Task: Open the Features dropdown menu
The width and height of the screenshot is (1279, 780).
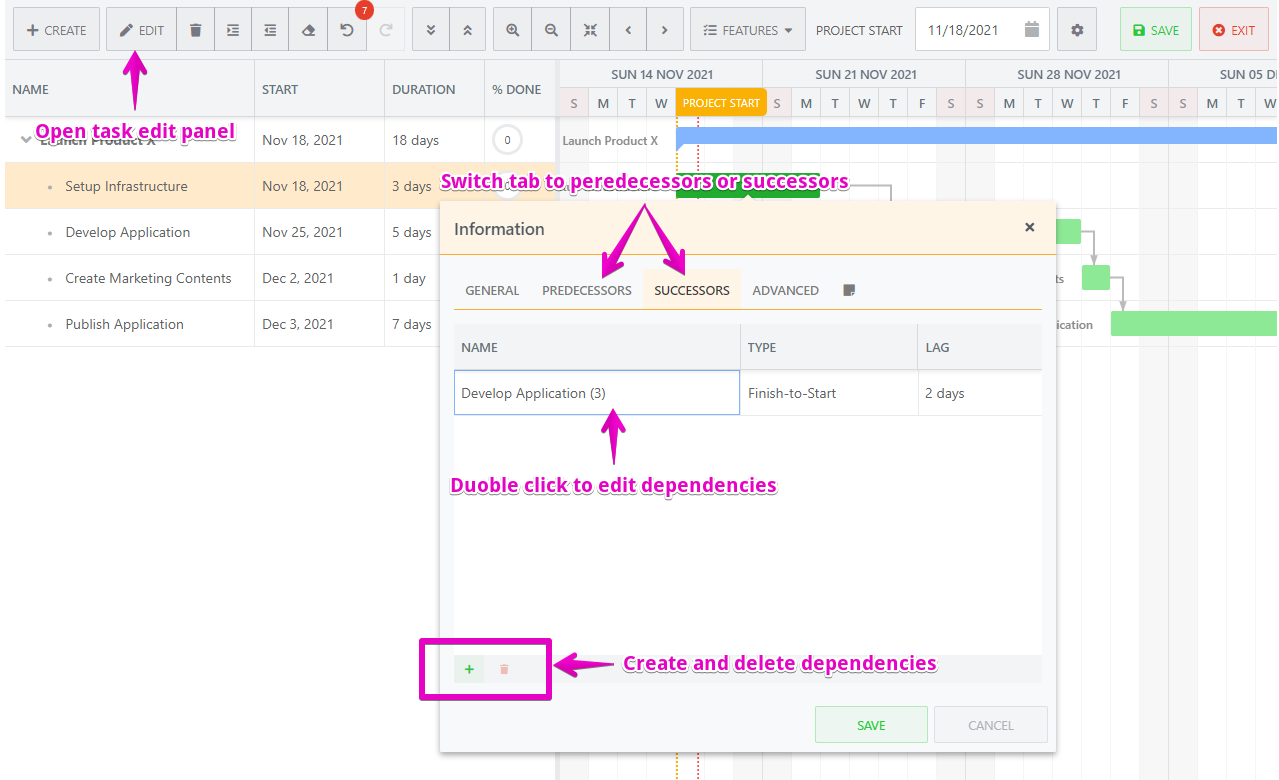Action: (x=747, y=29)
